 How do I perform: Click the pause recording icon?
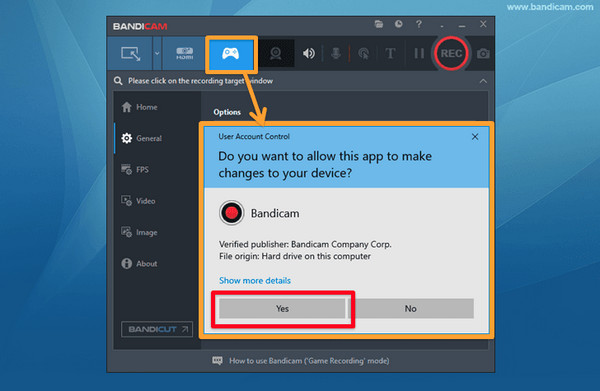tap(419, 54)
